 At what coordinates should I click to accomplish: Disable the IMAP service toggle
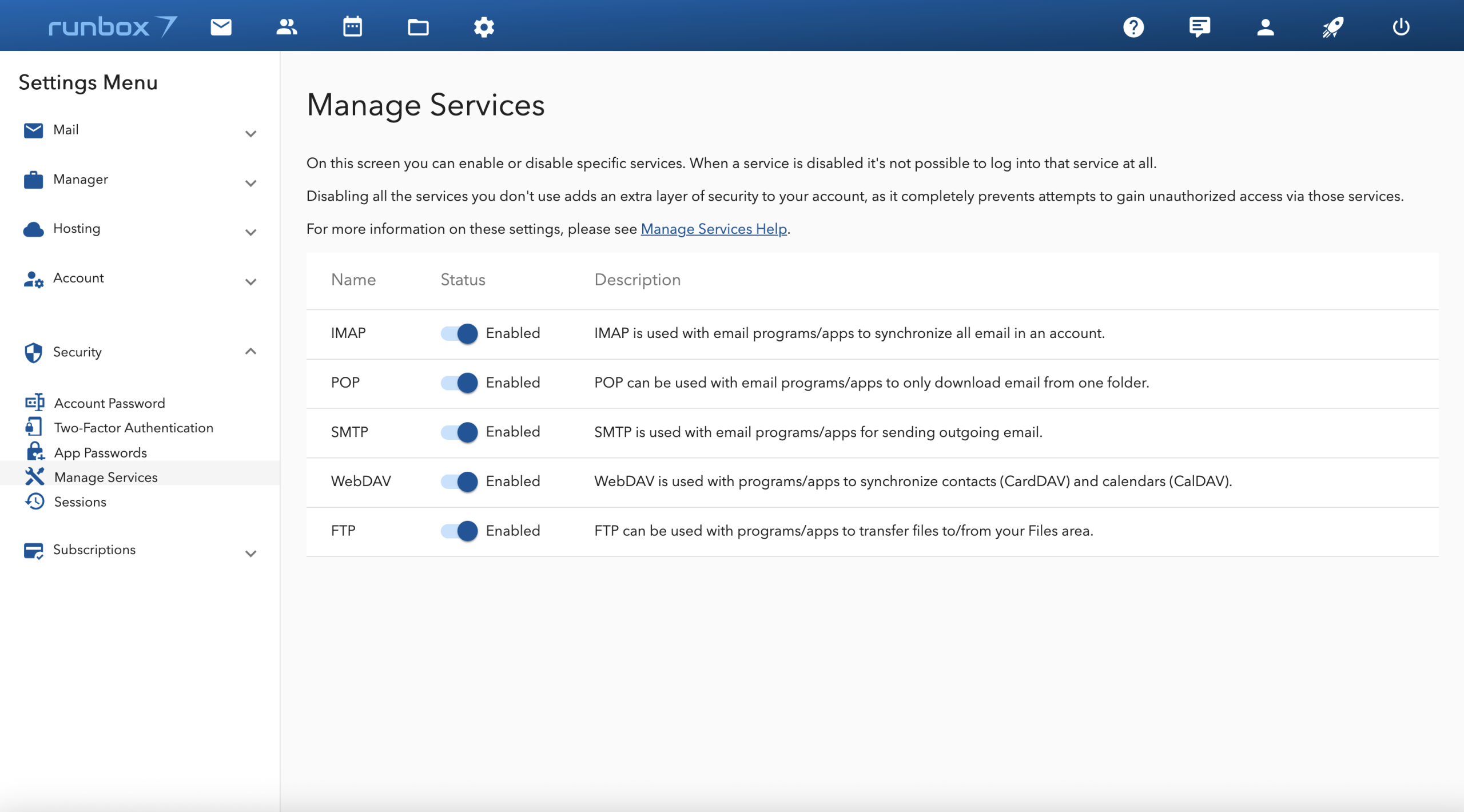click(459, 333)
